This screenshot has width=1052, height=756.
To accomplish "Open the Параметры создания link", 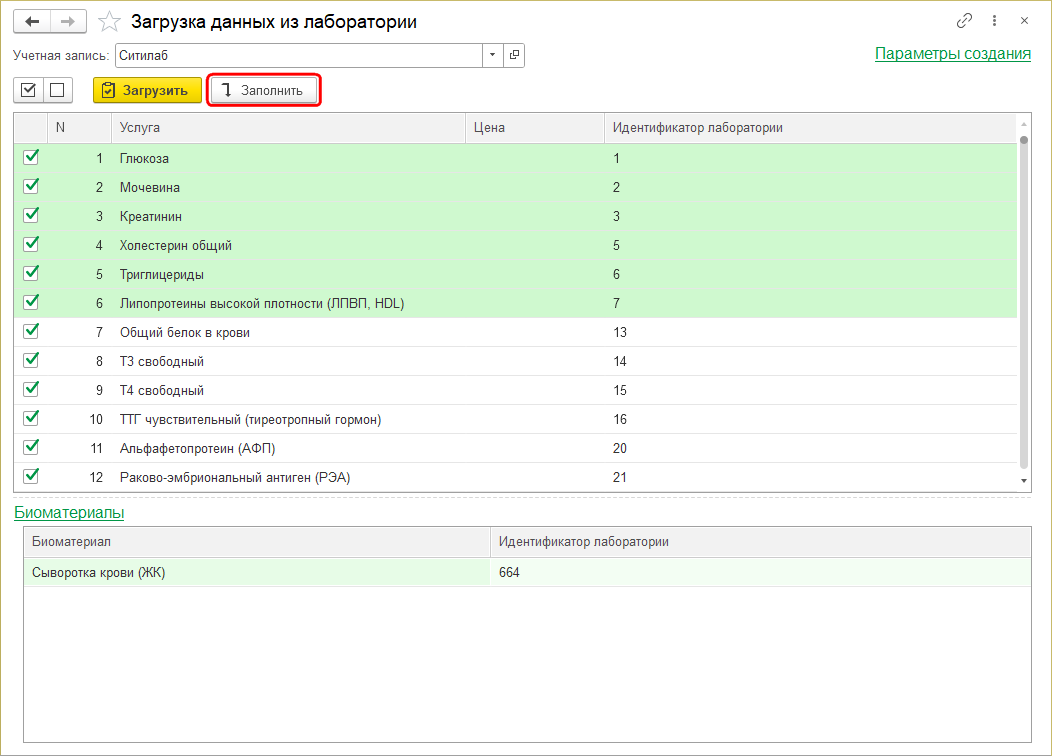I will (952, 54).
